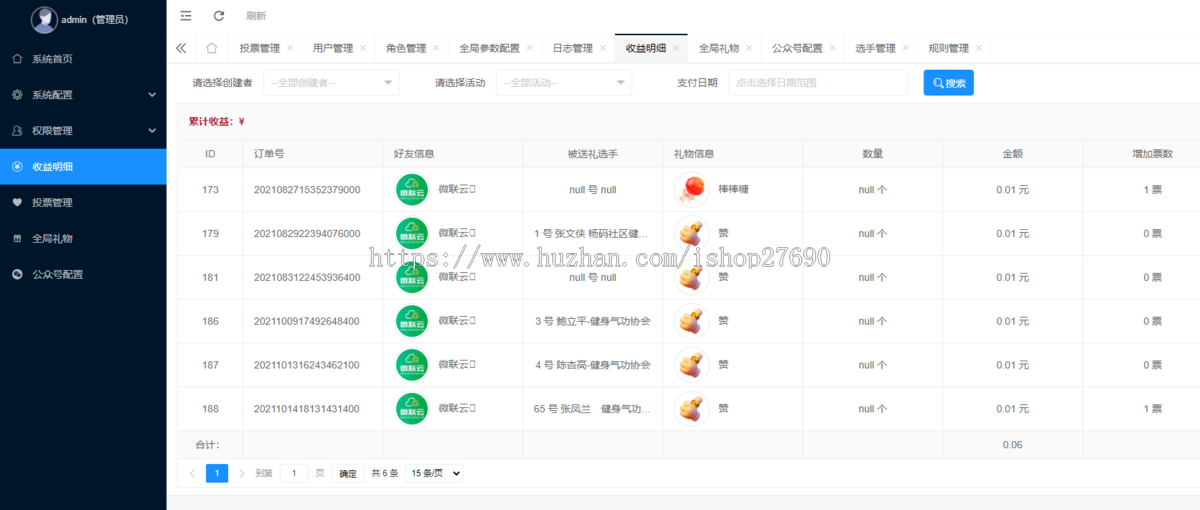1200x510 pixels.
Task: Click the 棒棒糖 lollipop gift icon
Action: [x=691, y=189]
